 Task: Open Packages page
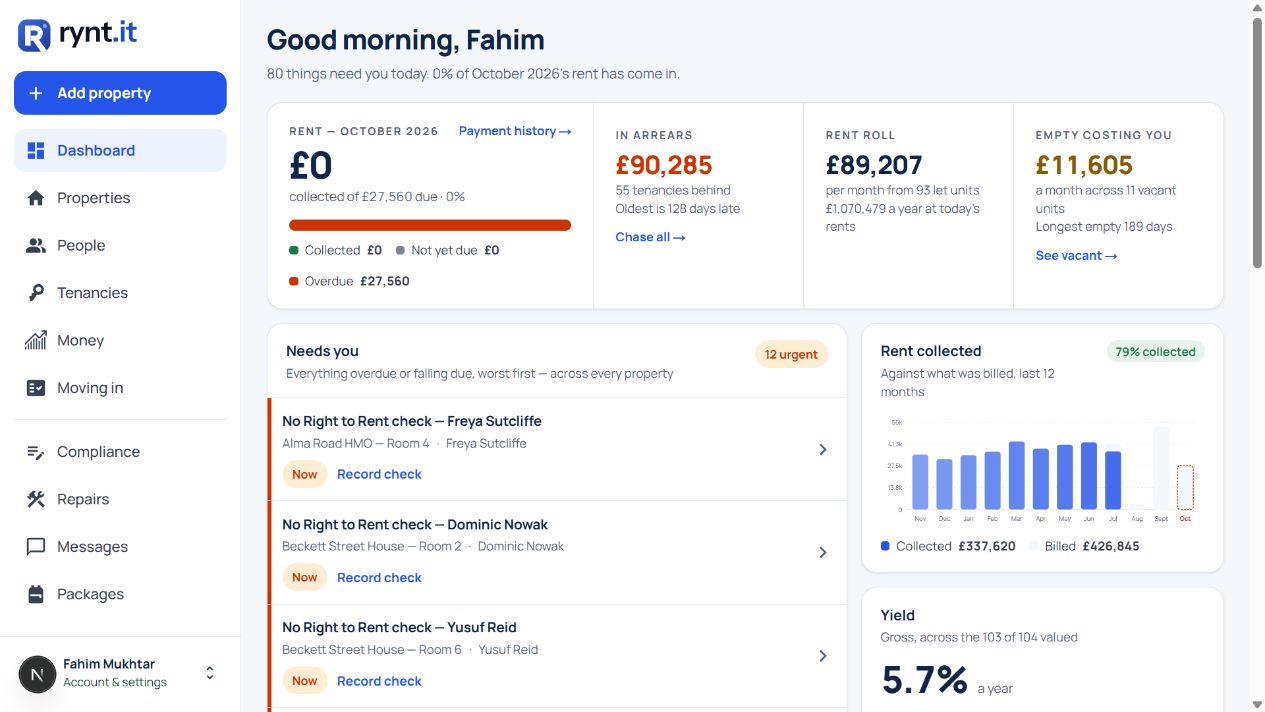click(120, 594)
